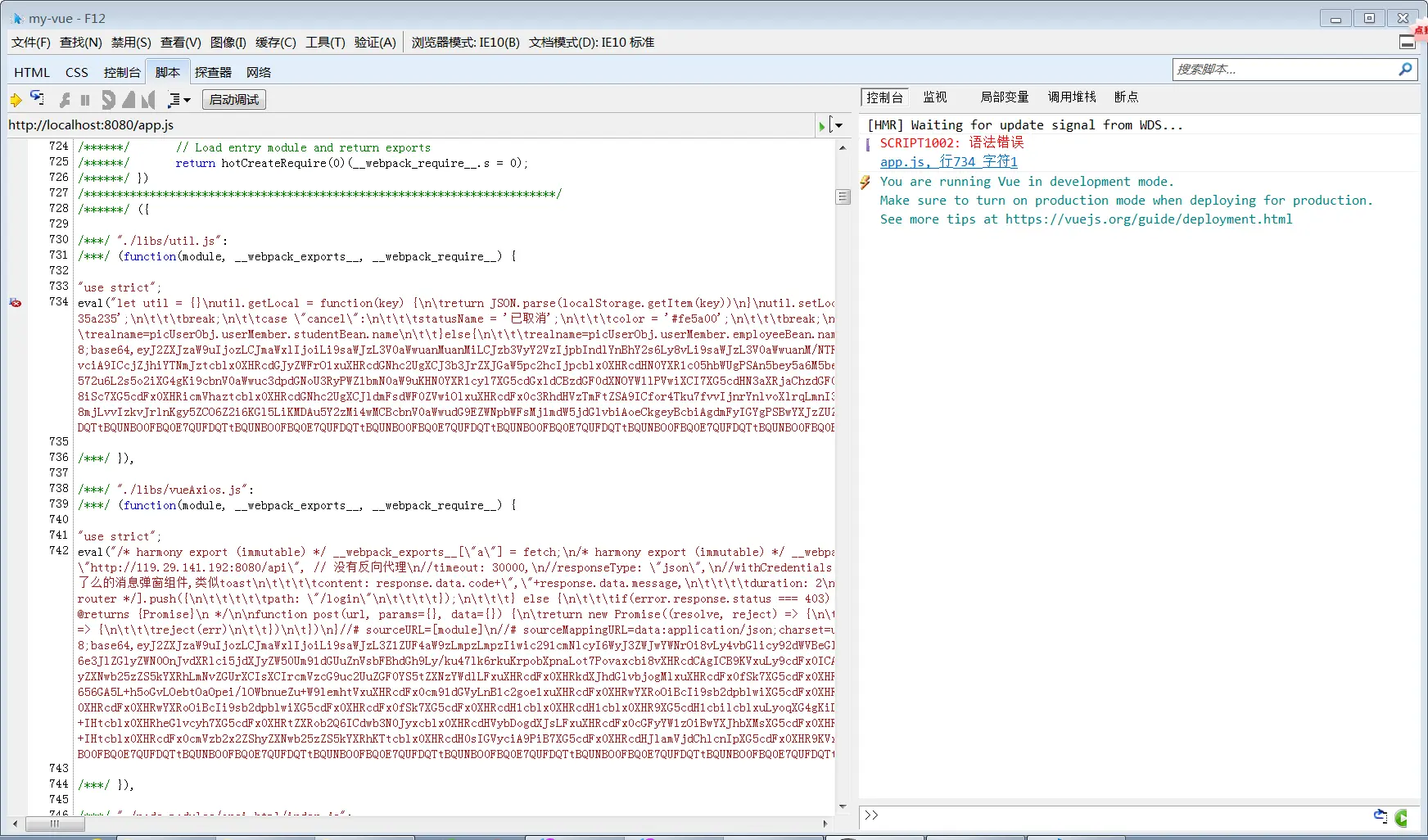Image resolution: width=1428 pixels, height=840 pixels.
Task: Click the step out icon
Action: (148, 100)
